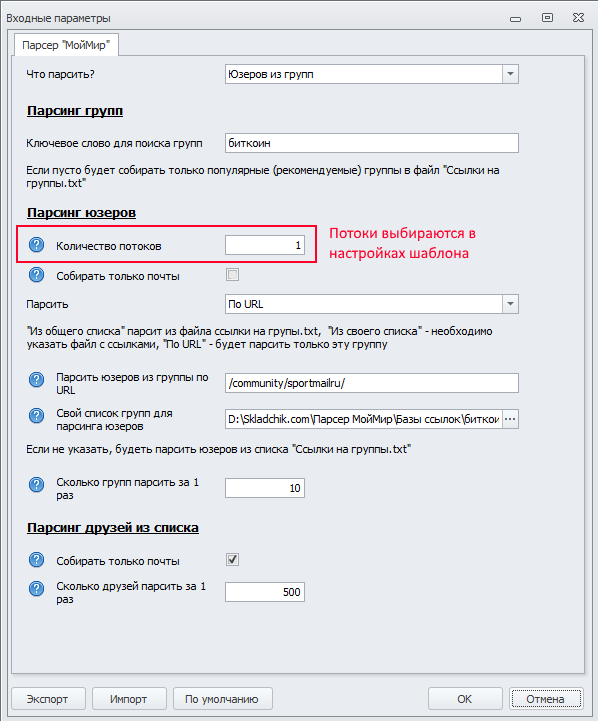Select the Парсер "МойМир" tab
The width and height of the screenshot is (598, 721).
click(x=66, y=45)
